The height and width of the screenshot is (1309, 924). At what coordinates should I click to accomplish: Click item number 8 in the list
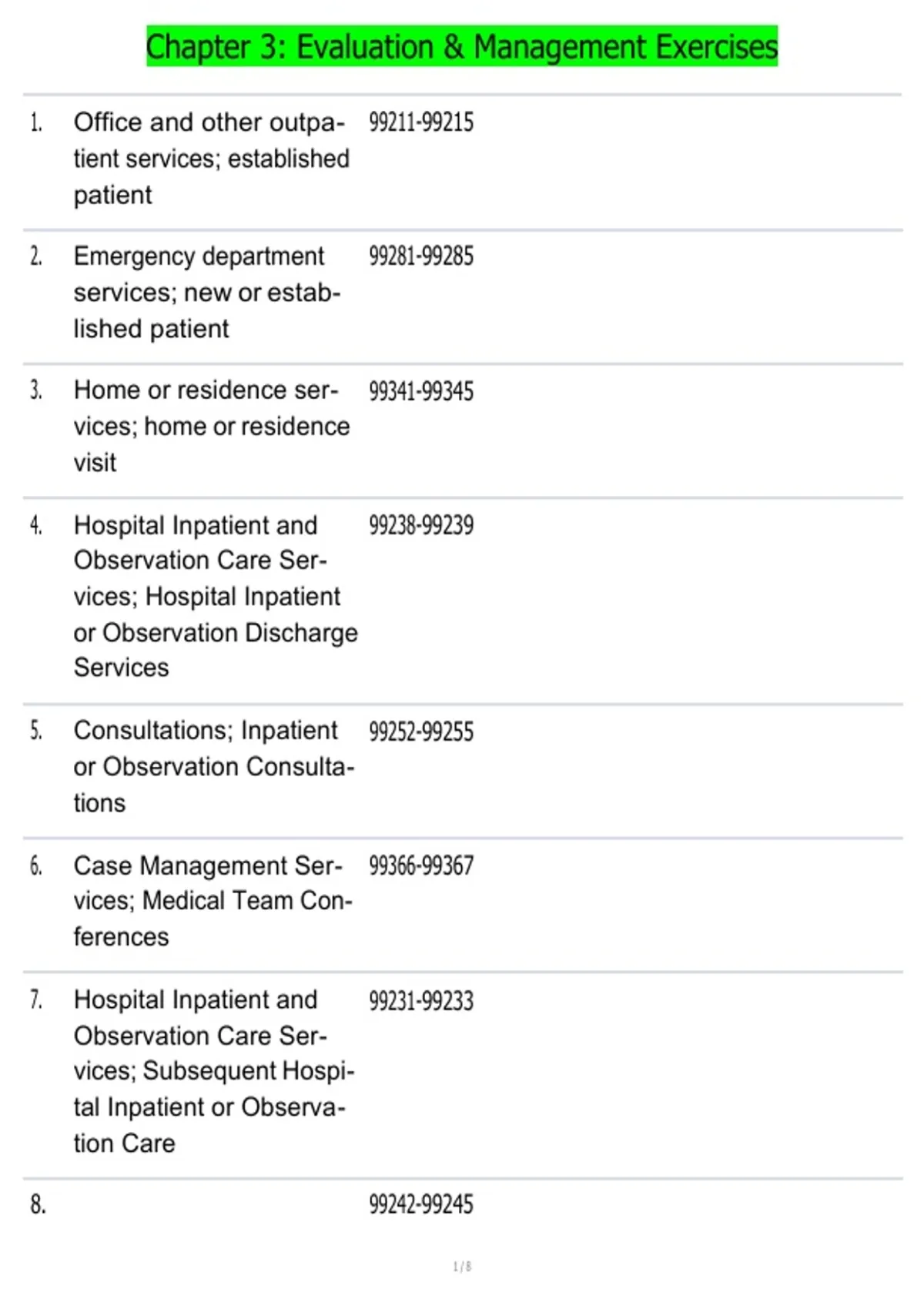click(38, 1204)
